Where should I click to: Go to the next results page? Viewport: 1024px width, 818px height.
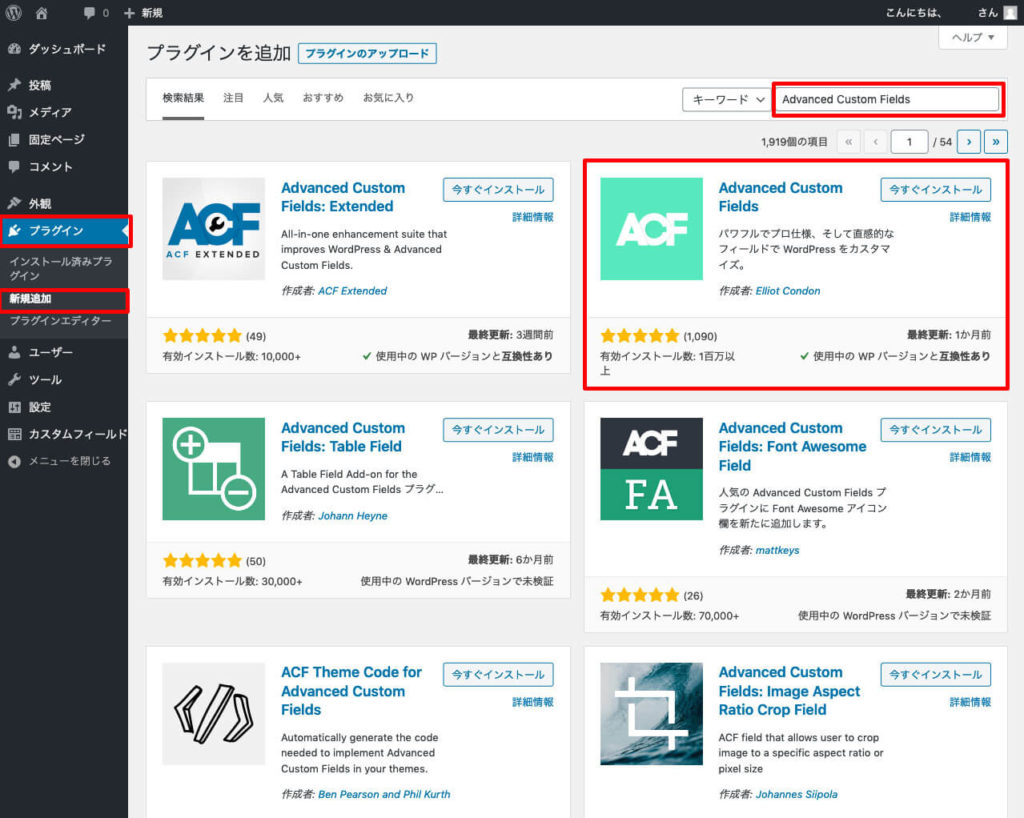pyautogui.click(x=968, y=142)
